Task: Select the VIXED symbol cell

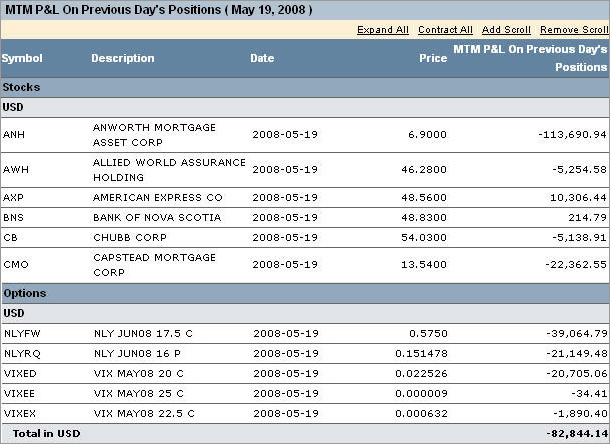Action: pyautogui.click(x=20, y=374)
